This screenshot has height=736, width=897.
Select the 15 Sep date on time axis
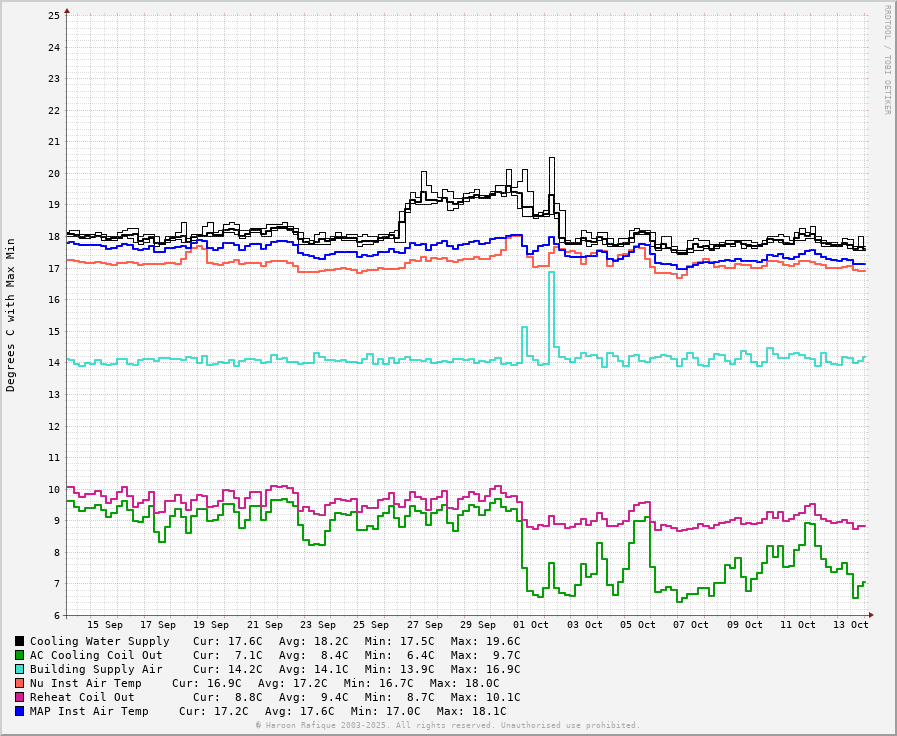[x=105, y=625]
